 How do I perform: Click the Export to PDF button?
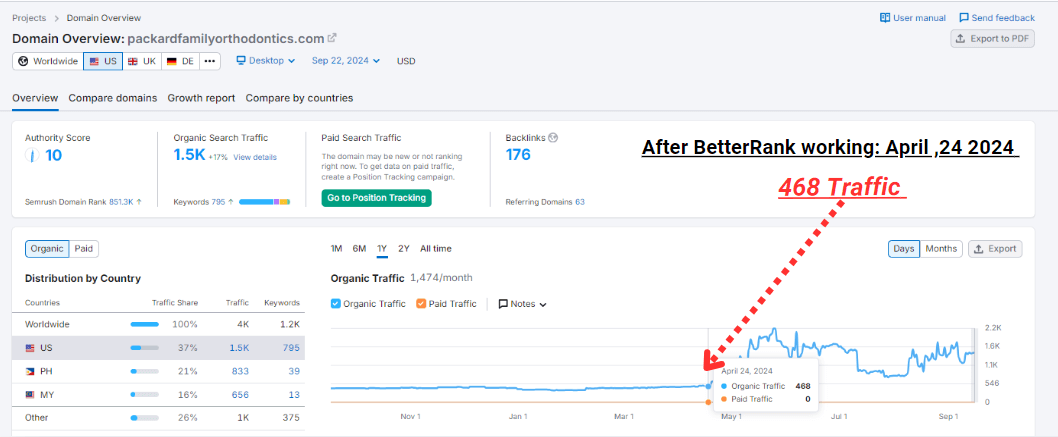pos(992,39)
